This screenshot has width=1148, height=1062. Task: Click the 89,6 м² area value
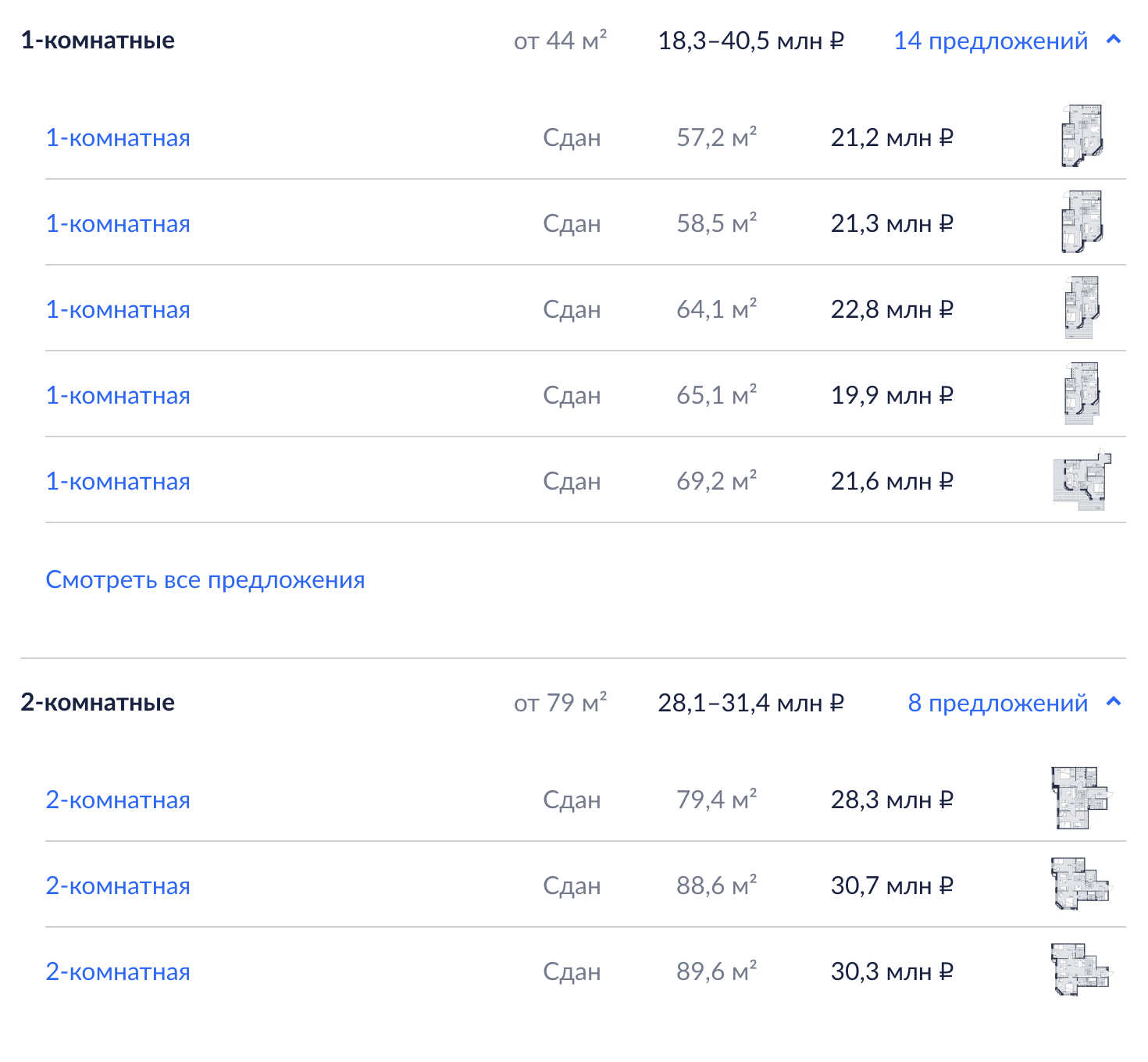click(x=717, y=971)
